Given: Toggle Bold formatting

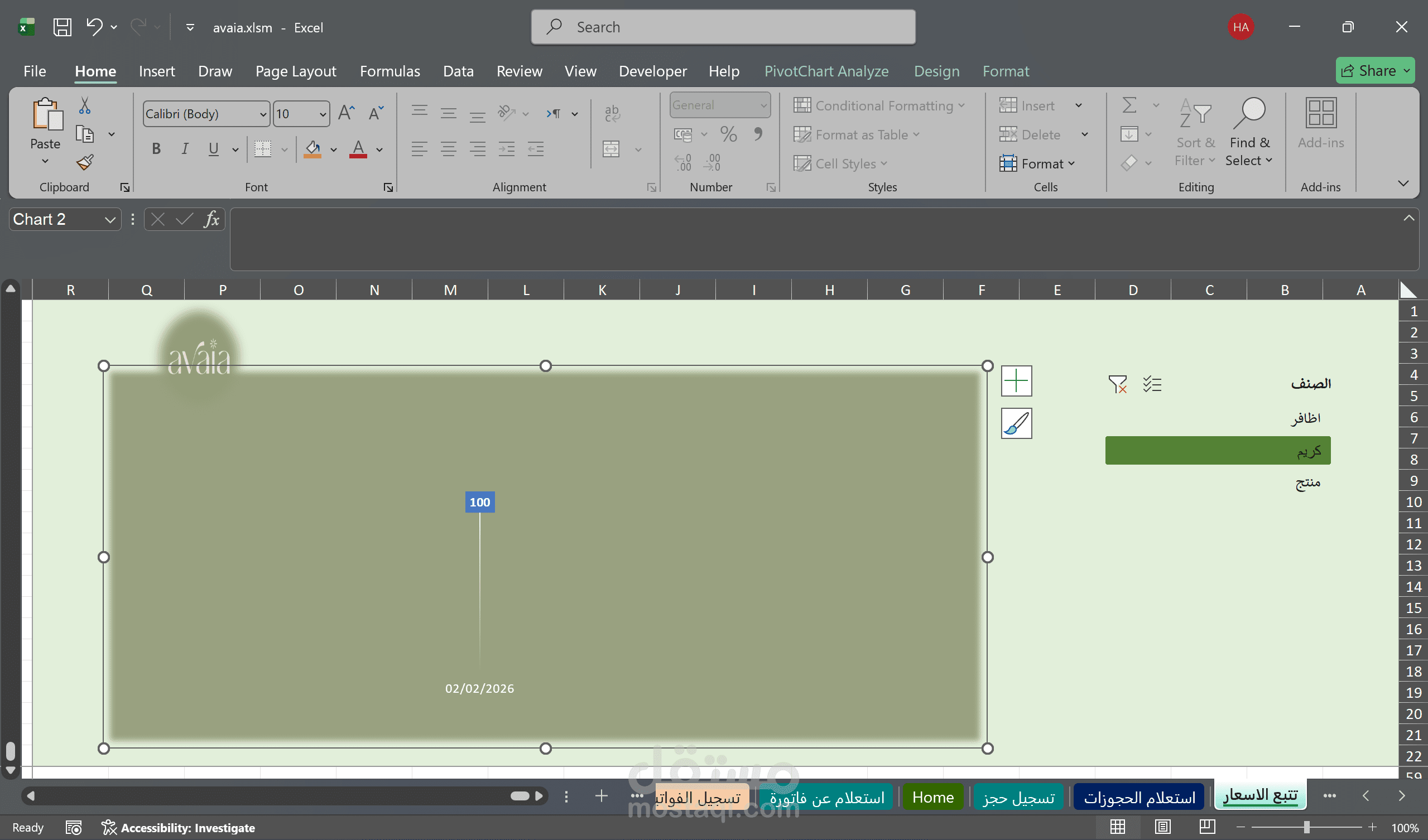Looking at the screenshot, I should pyautogui.click(x=156, y=149).
